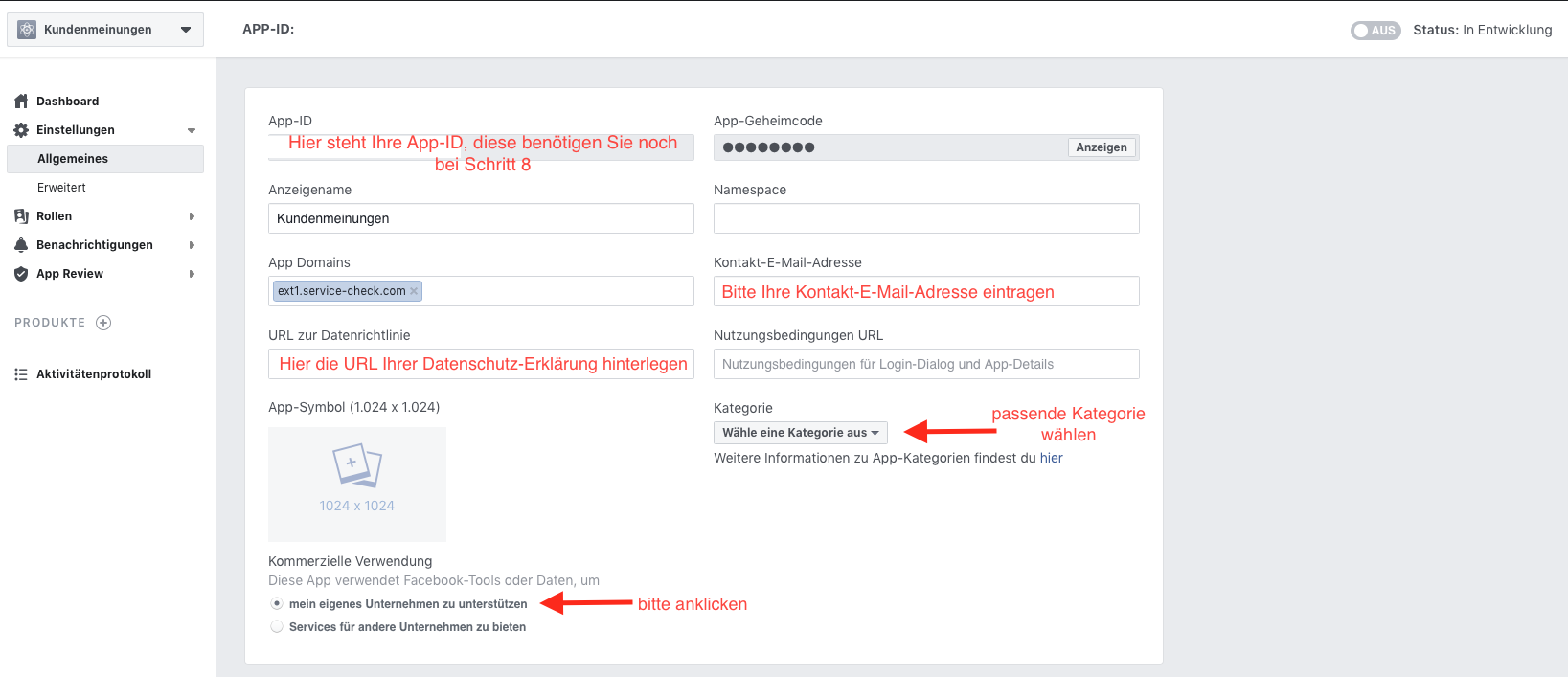Select 'Services für andere Unternehmen zu bieten'
Viewport: 1568px width, 677px height.
[277, 627]
